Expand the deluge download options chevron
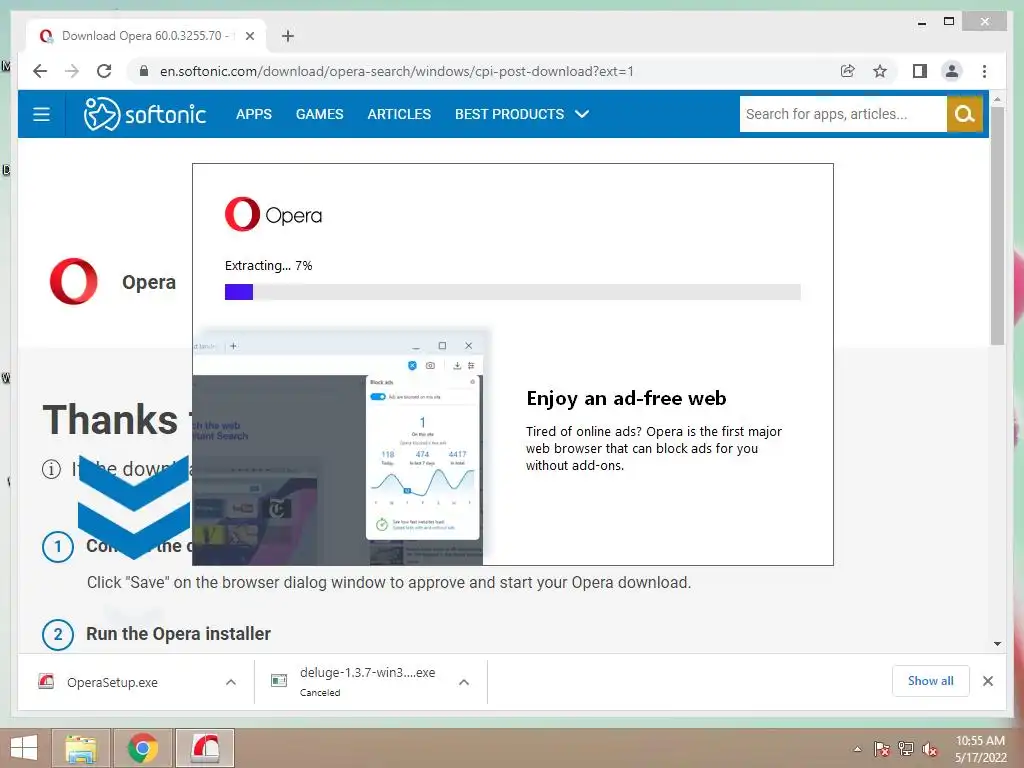 [464, 682]
